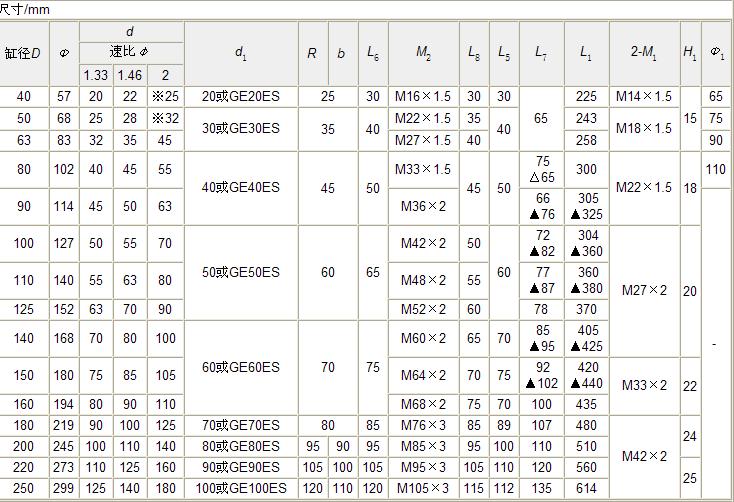Screen dimensions: 734x502
Task: Select the 'M76×3' thread cell
Action: coord(424,426)
